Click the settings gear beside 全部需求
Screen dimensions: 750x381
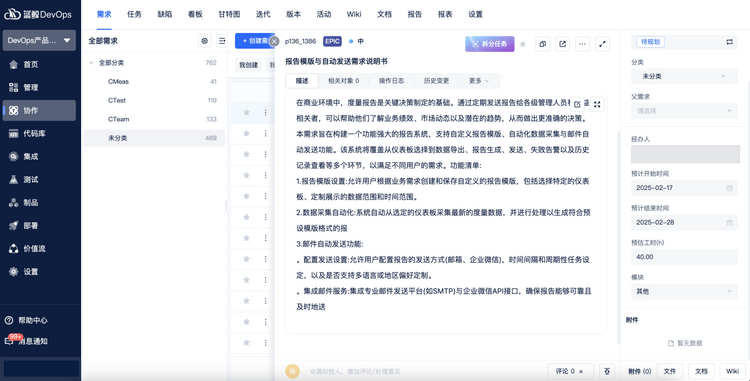tap(205, 41)
